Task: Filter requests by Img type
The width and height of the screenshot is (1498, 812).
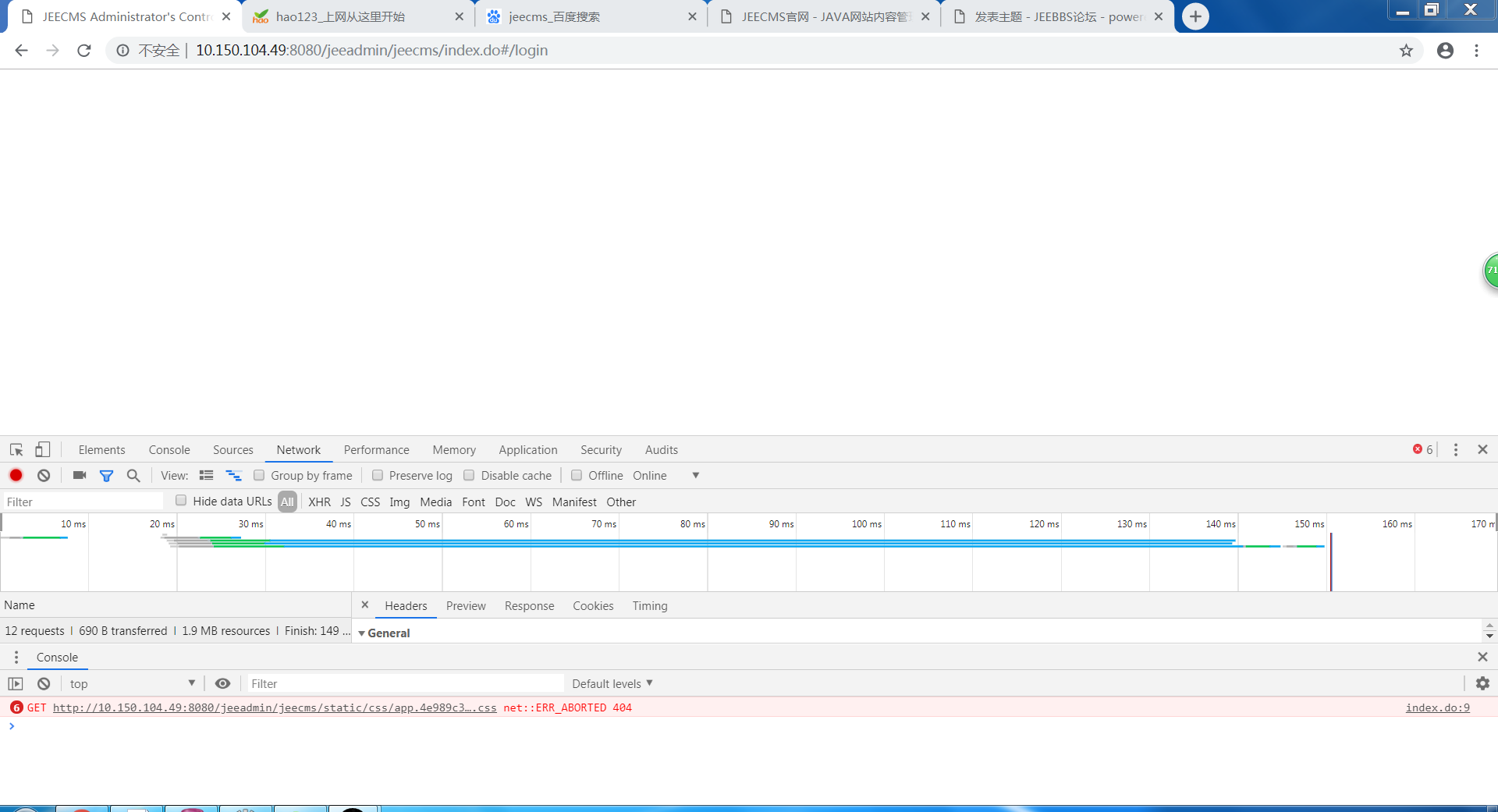Action: [399, 502]
